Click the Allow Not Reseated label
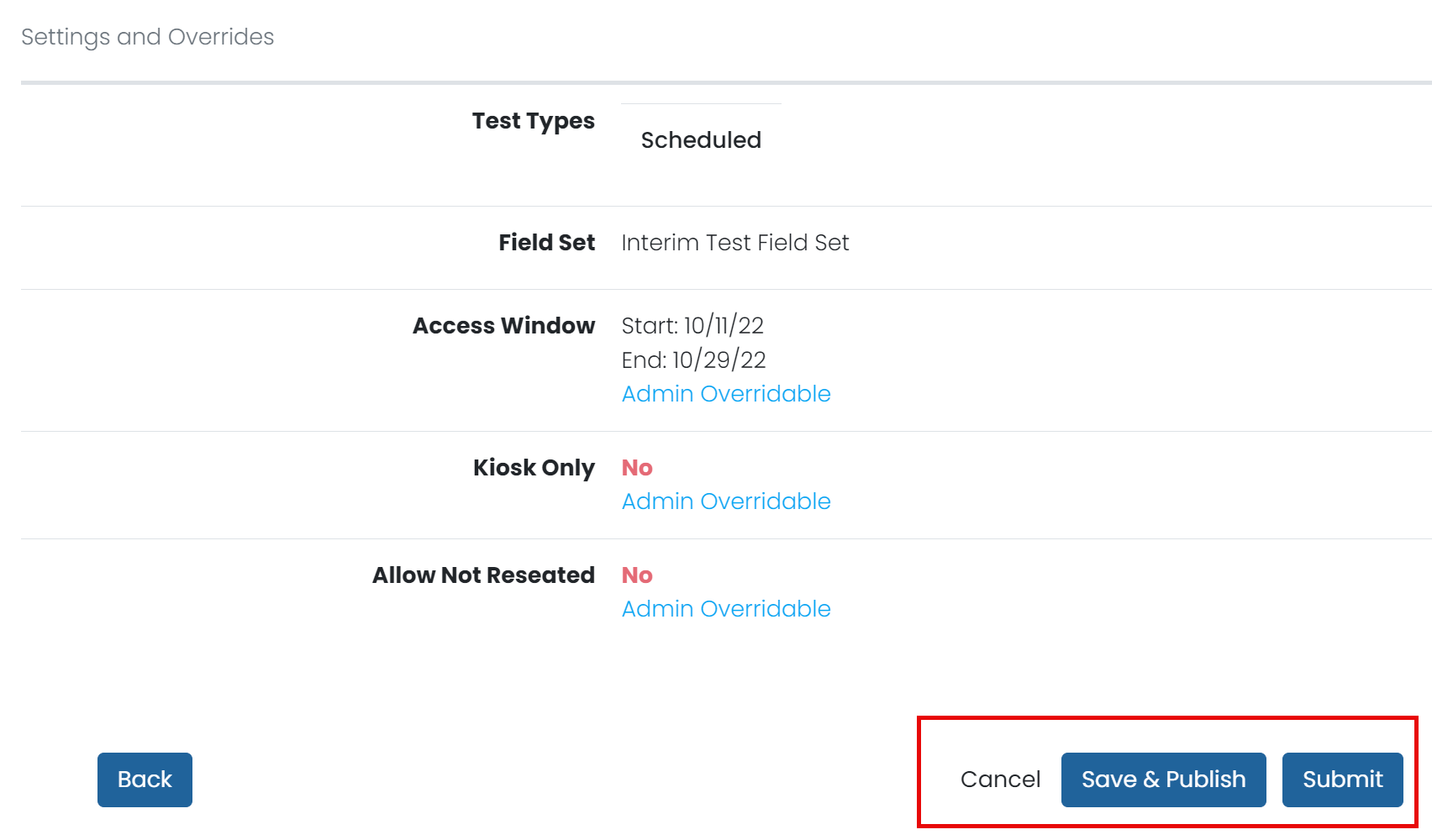This screenshot has height=840, width=1432. click(x=483, y=575)
